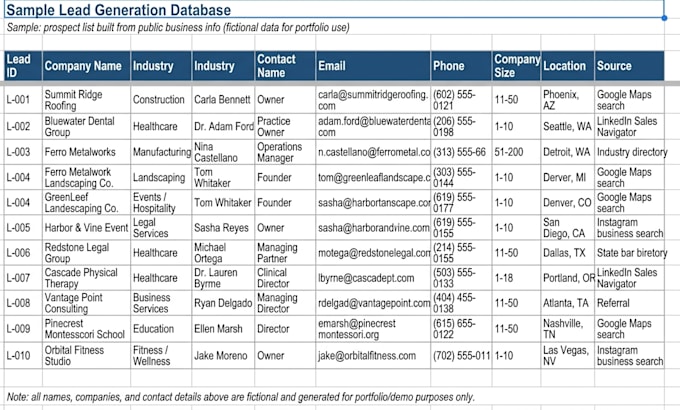Viewport: 680px width, 410px height.
Task: Select the 'Vantage Point Consulting' cell
Action: click(86, 303)
